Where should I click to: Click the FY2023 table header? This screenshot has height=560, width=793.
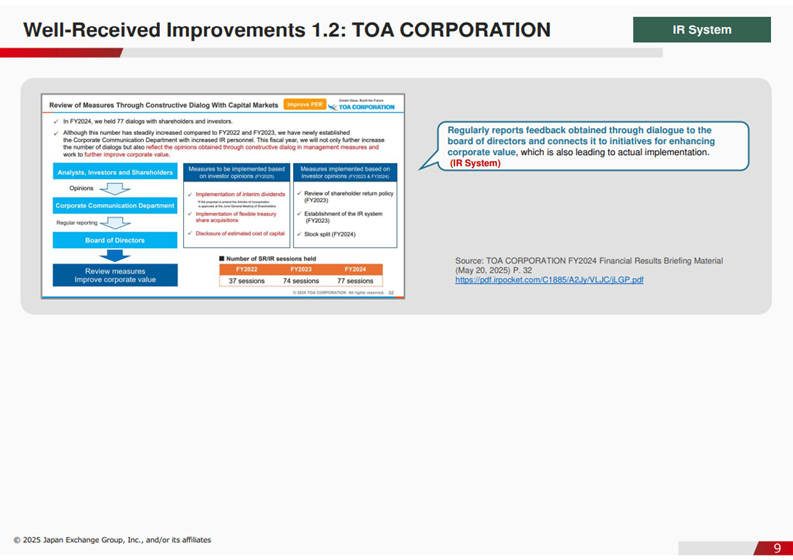pyautogui.click(x=301, y=269)
